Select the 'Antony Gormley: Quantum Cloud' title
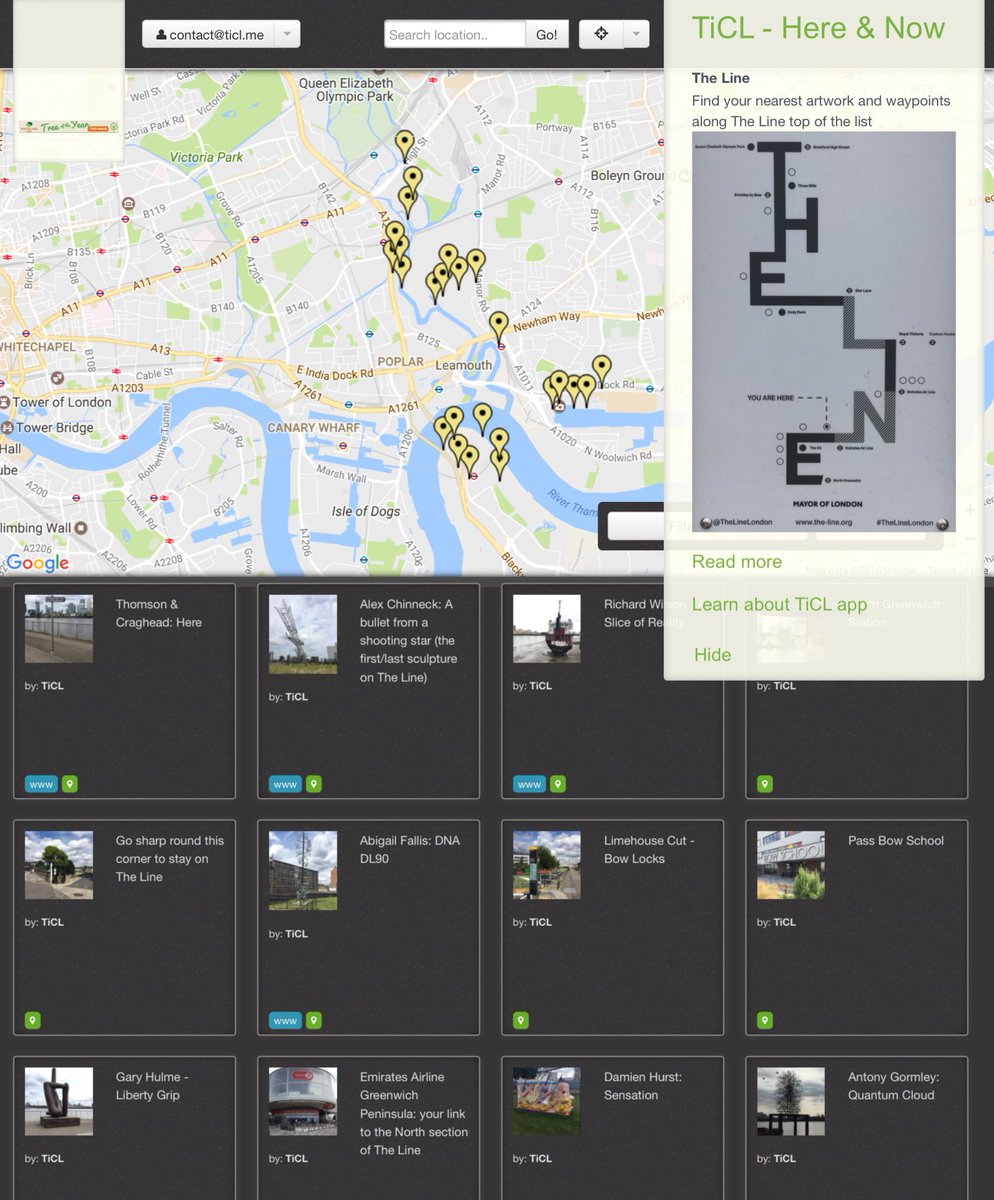 tap(894, 1086)
